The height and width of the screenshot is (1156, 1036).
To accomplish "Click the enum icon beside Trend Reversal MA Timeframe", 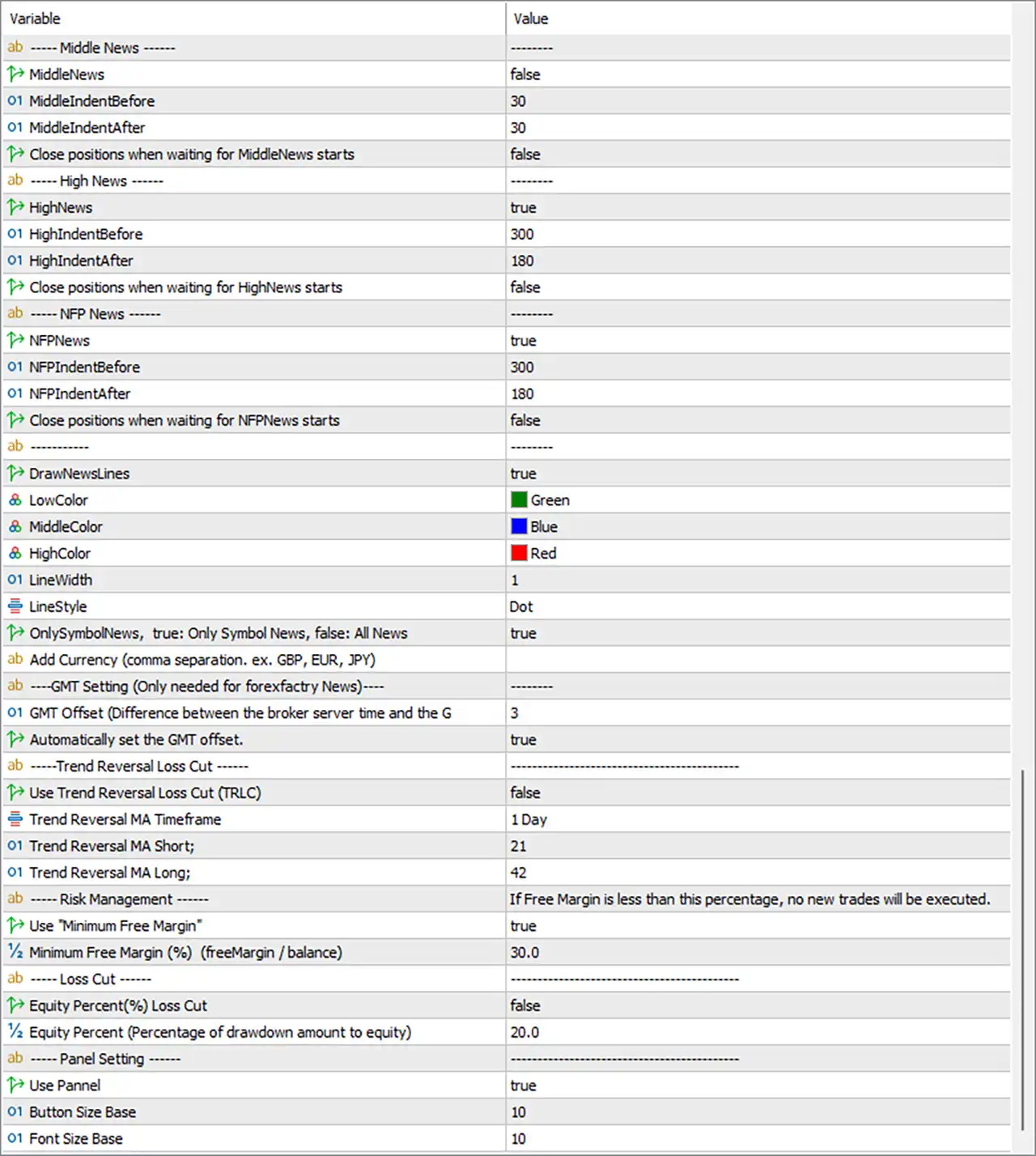I will [15, 818].
